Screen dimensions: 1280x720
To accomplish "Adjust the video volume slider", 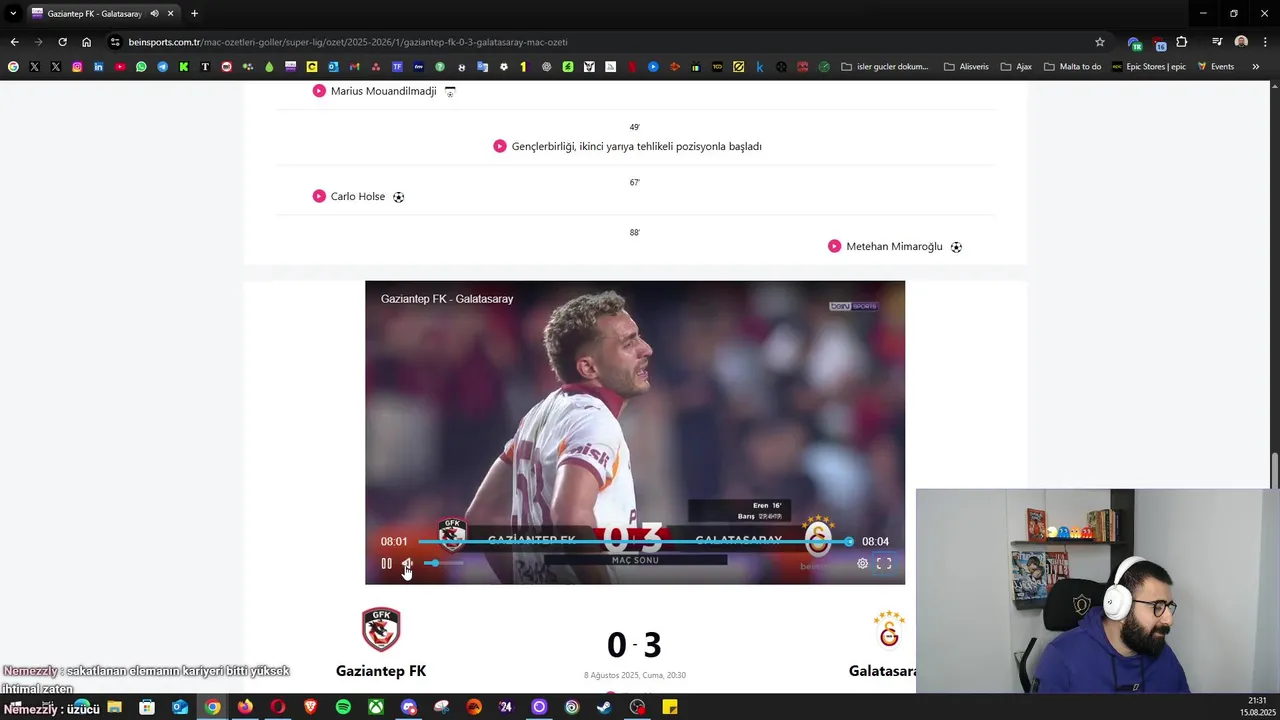I will point(443,563).
